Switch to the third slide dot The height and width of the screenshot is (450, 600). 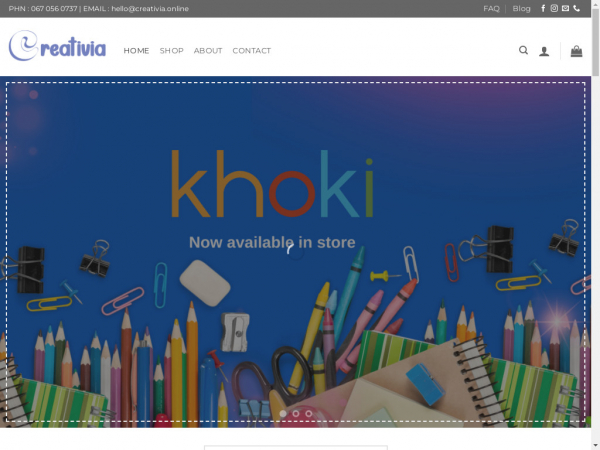click(309, 414)
